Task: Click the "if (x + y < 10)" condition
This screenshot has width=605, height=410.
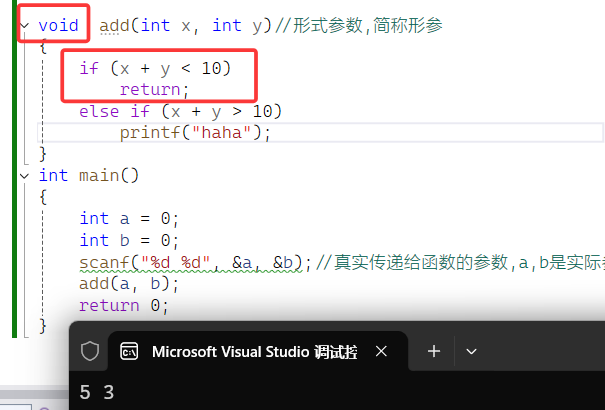Action: tap(155, 69)
